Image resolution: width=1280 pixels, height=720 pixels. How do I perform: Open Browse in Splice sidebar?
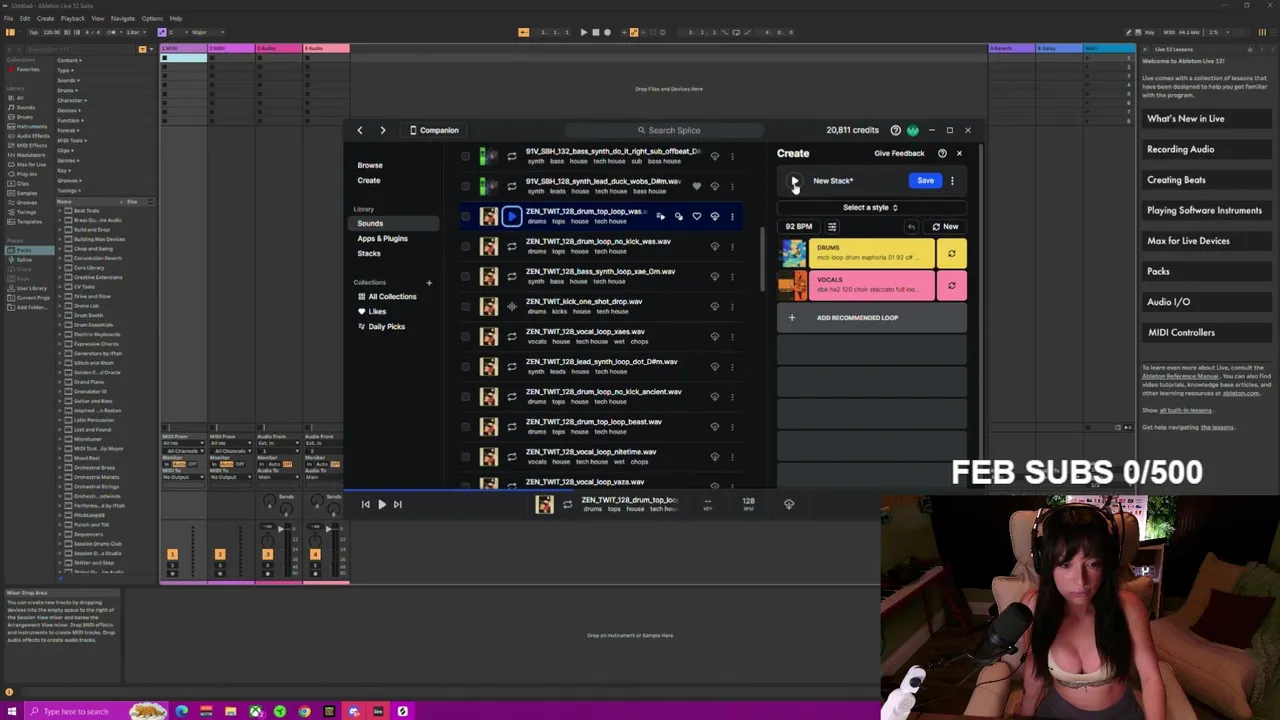tap(370, 165)
